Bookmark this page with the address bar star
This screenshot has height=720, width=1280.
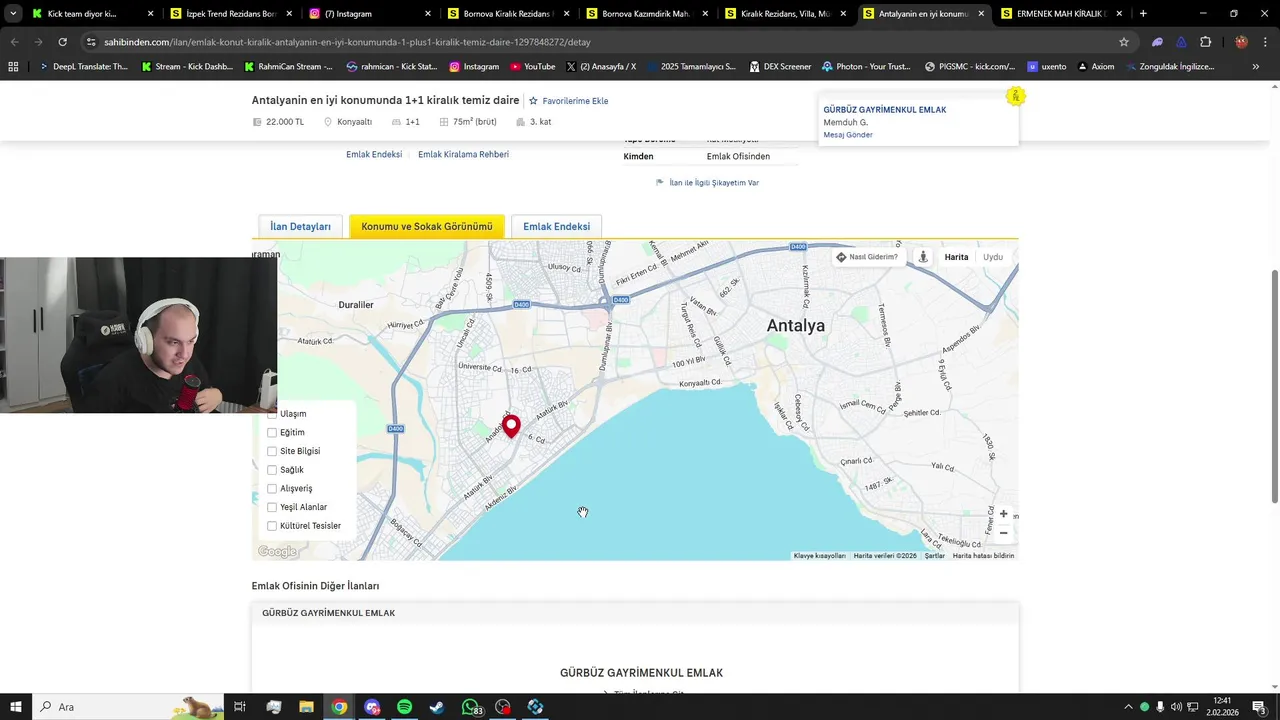tap(1124, 42)
